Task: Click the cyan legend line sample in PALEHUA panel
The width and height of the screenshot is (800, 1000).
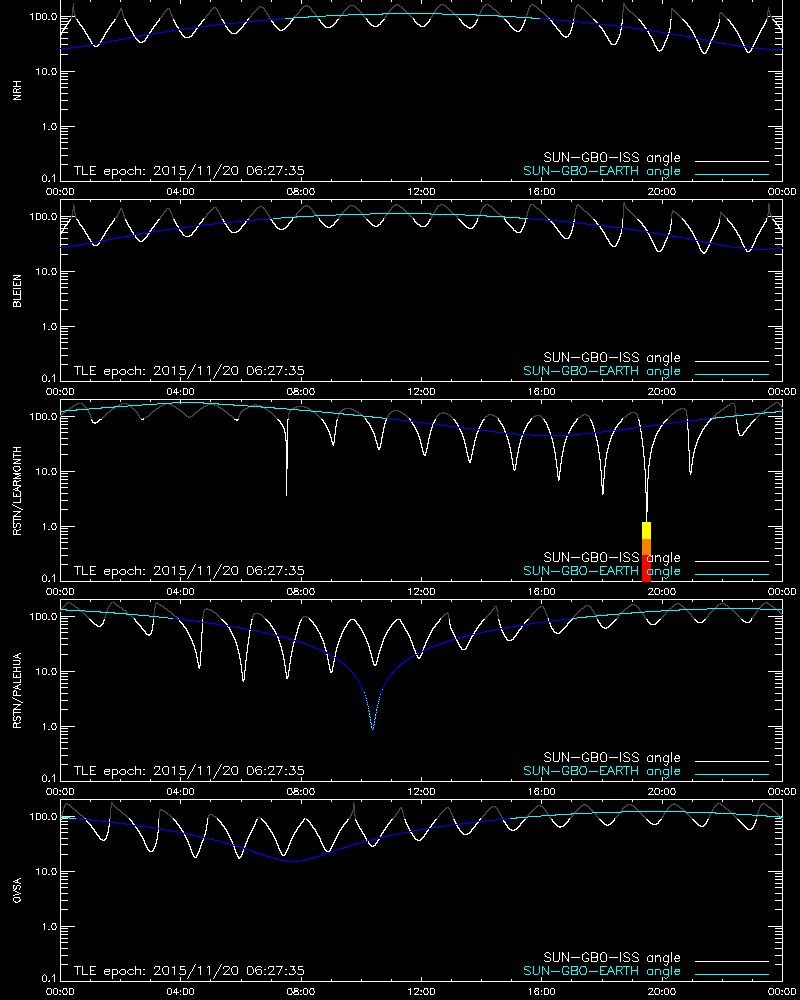Action: click(x=732, y=774)
